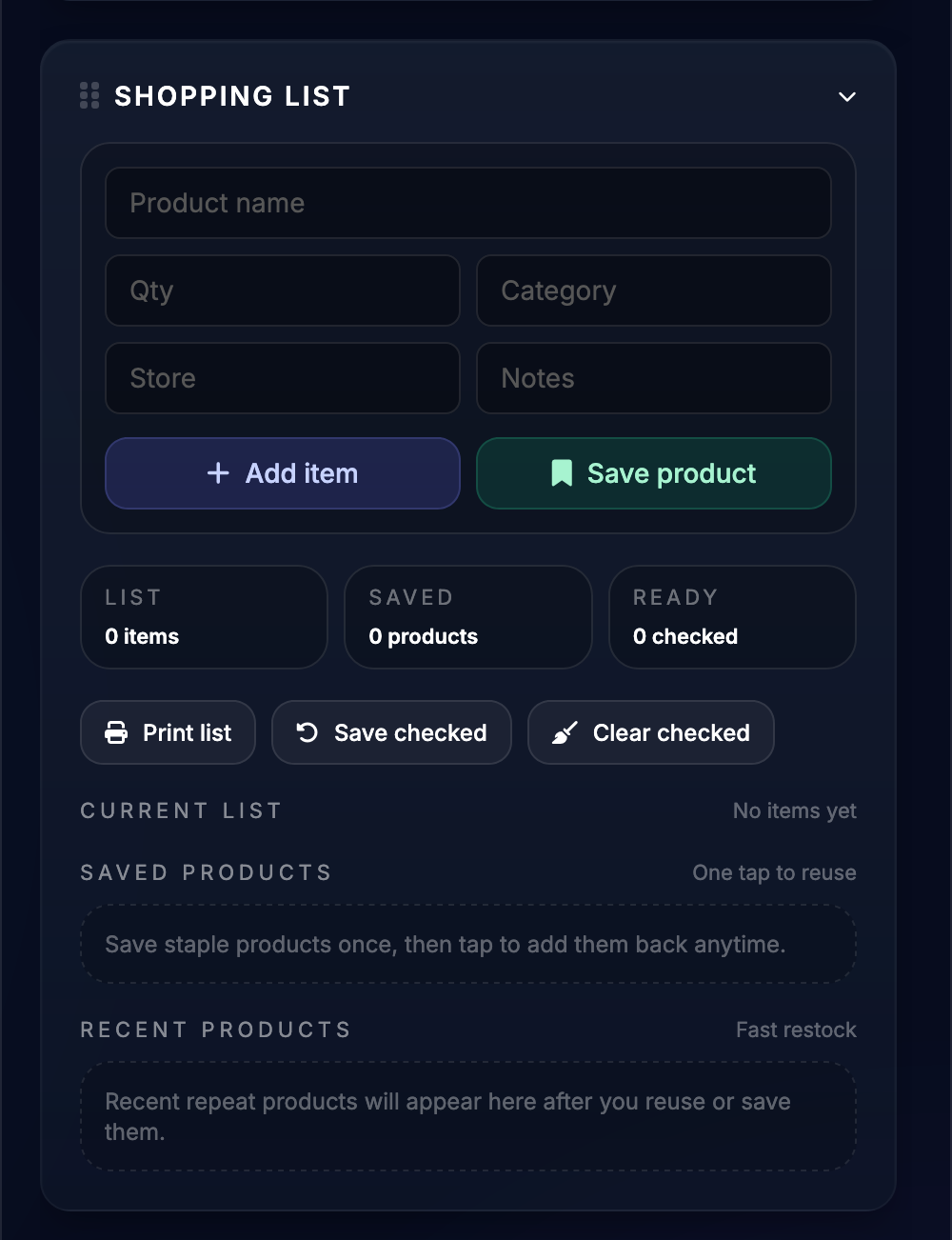This screenshot has height=1240, width=952.
Task: Click the Print list button
Action: 168,732
